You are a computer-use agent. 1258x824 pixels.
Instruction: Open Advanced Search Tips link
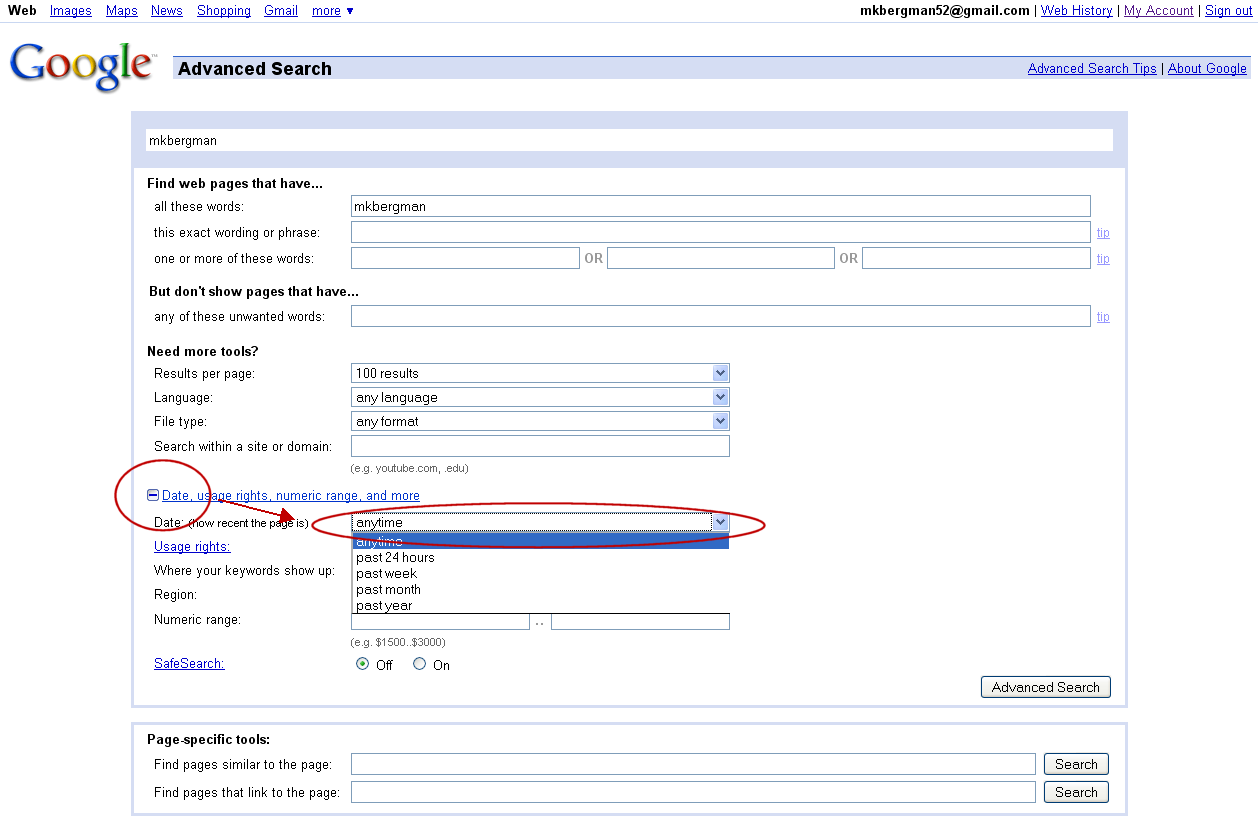(x=1092, y=68)
